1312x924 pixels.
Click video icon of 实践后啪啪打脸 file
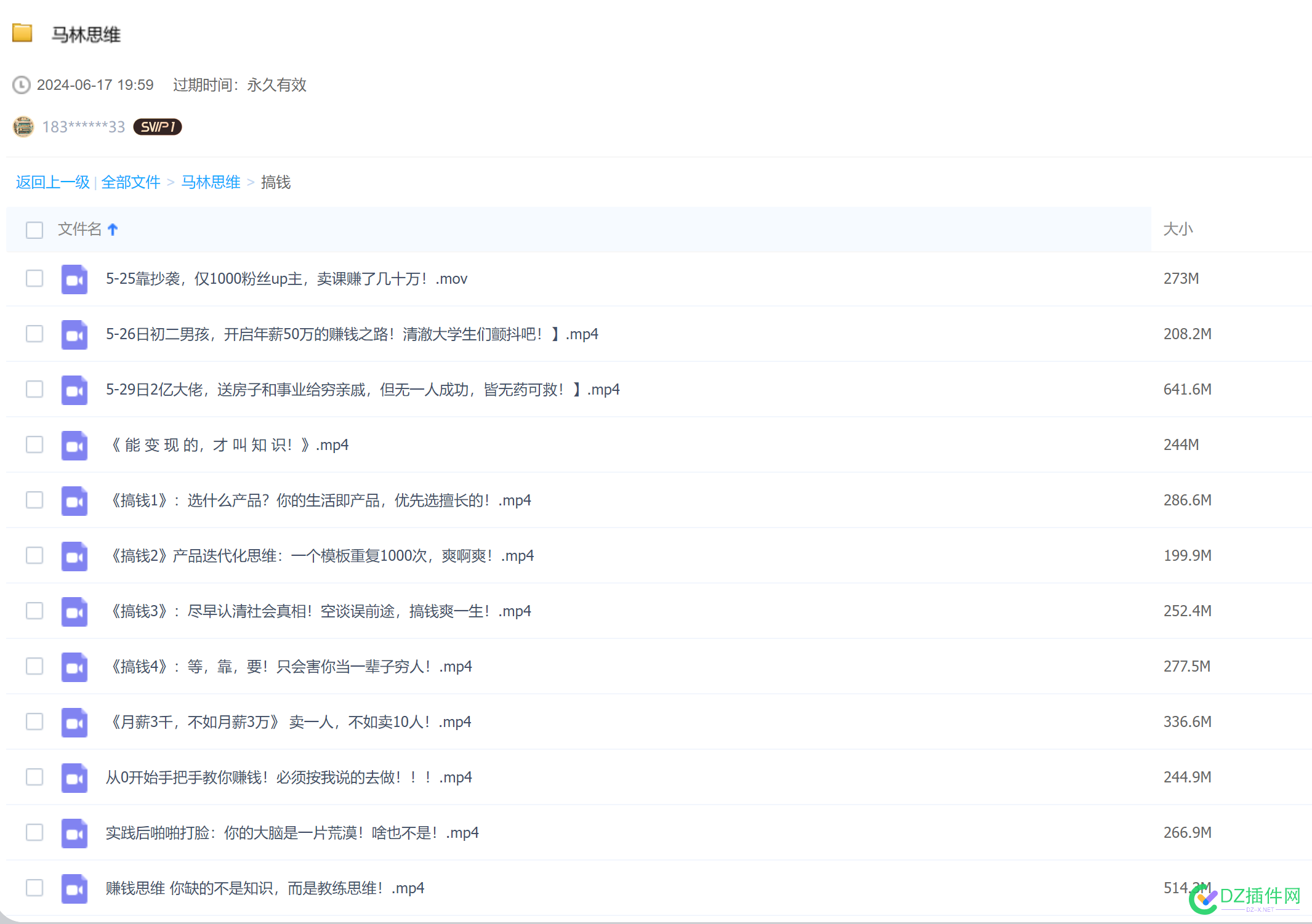point(74,834)
